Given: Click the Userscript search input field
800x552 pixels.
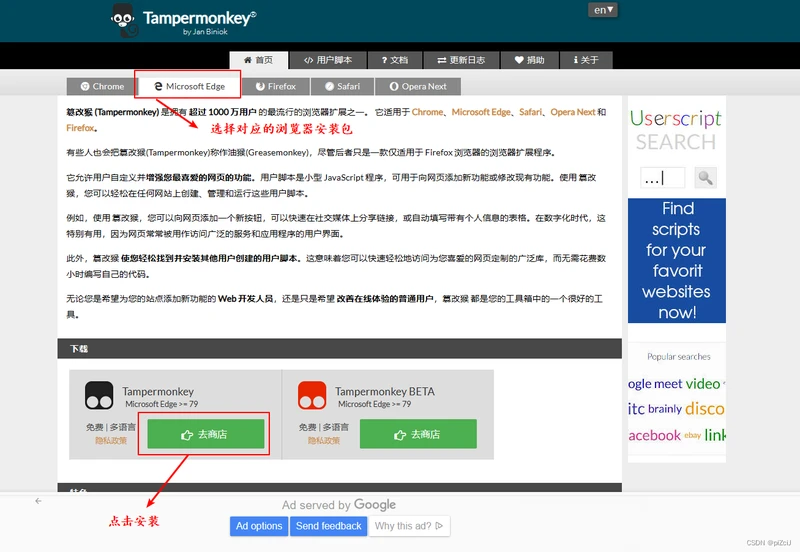Looking at the screenshot, I should pos(662,178).
